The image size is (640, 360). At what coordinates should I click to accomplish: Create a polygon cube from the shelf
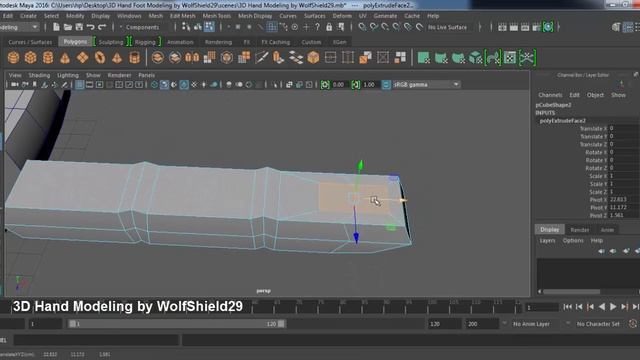(x=31, y=58)
